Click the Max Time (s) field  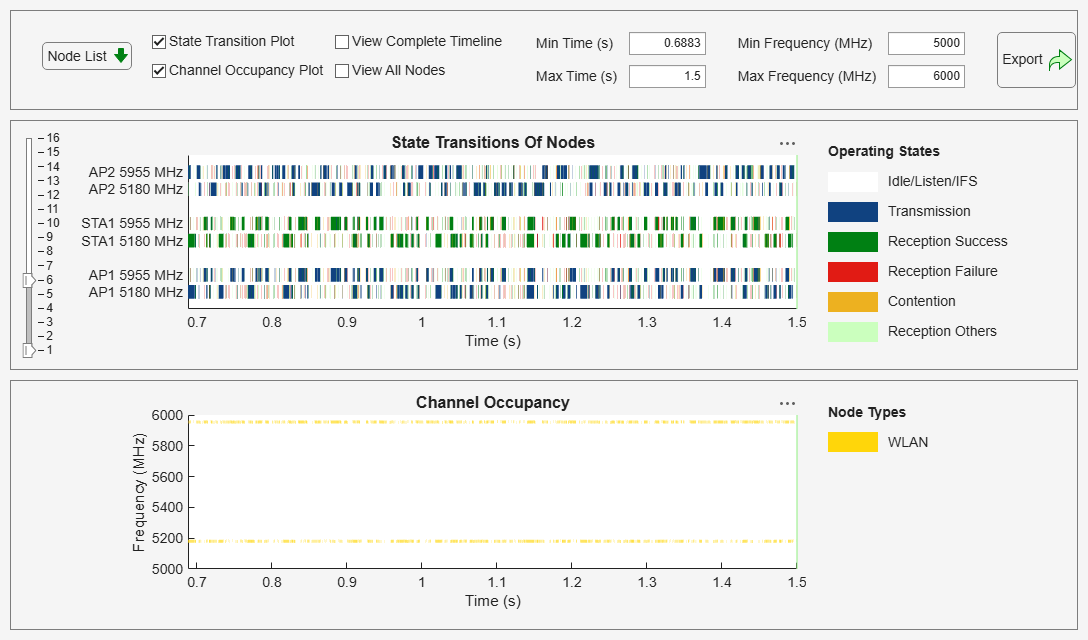668,76
